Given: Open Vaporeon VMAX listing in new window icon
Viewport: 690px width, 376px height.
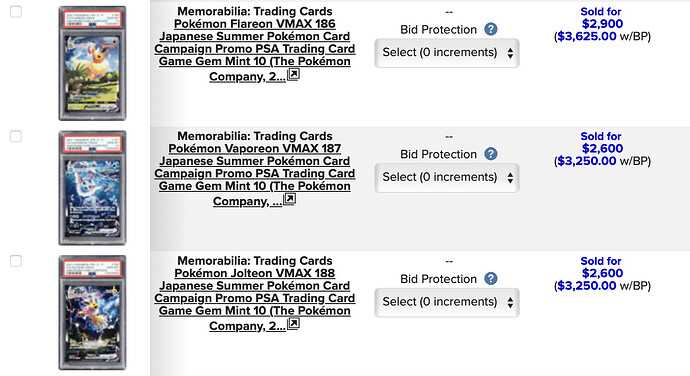Looking at the screenshot, I should pos(290,199).
